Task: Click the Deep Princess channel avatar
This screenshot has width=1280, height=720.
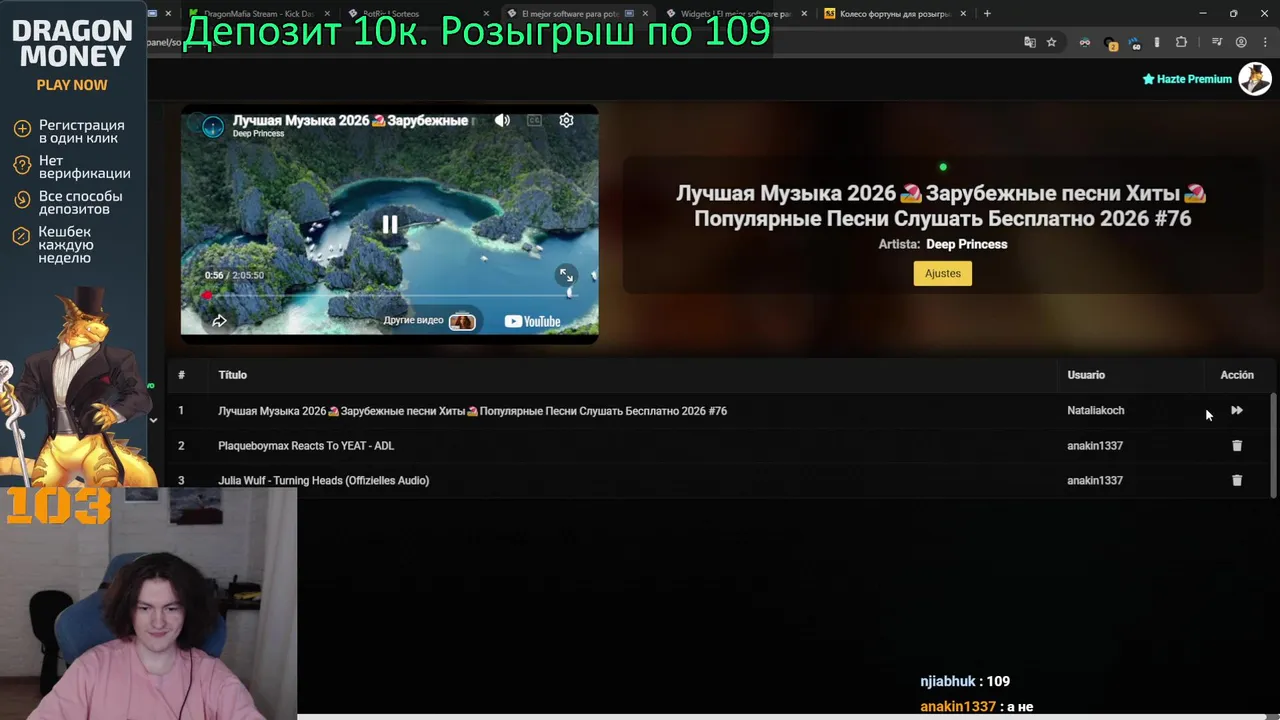Action: point(213,126)
